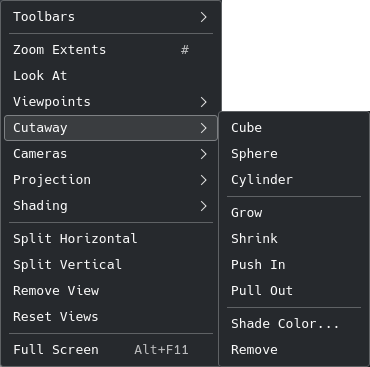Click Grow in Cutaway submenu
This screenshot has width=370, height=367.
[x=294, y=213]
